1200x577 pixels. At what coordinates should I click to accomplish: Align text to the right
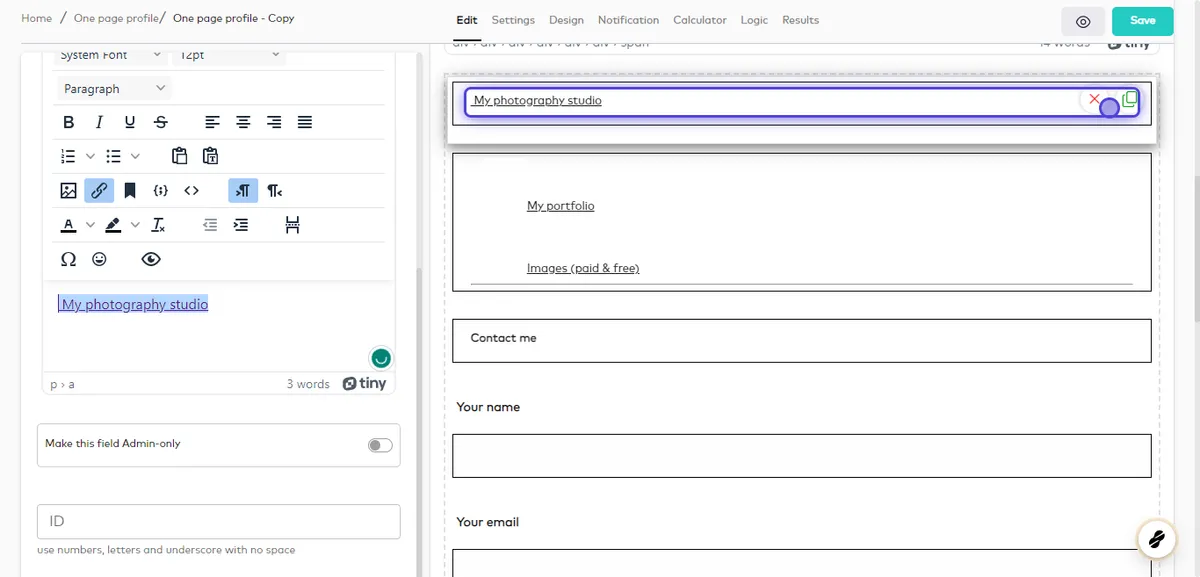click(x=274, y=122)
